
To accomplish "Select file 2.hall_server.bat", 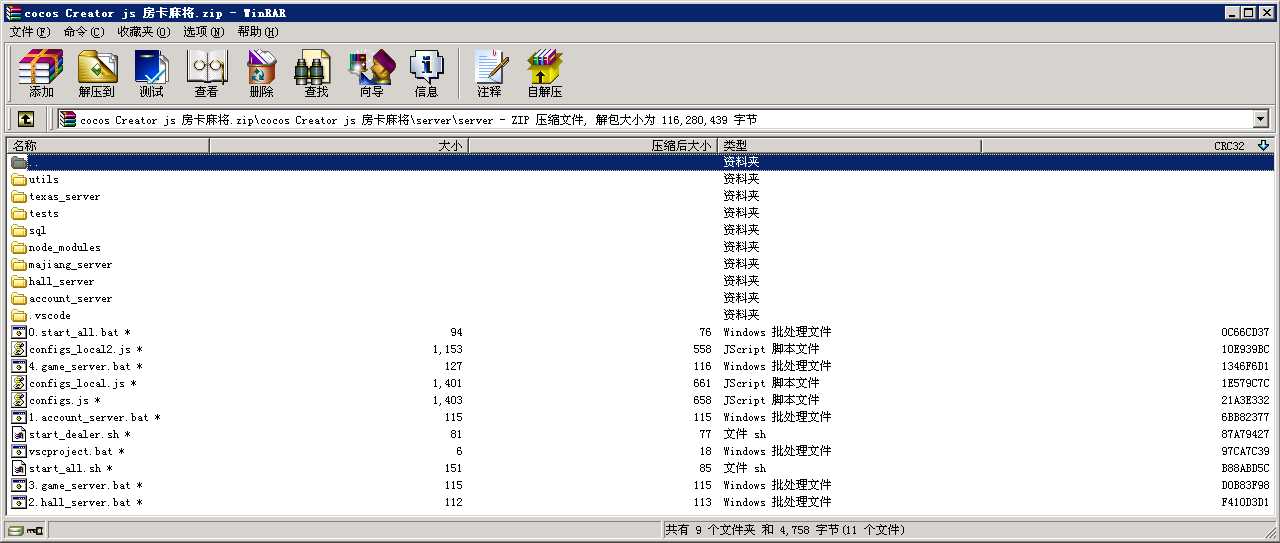I will [x=85, y=503].
